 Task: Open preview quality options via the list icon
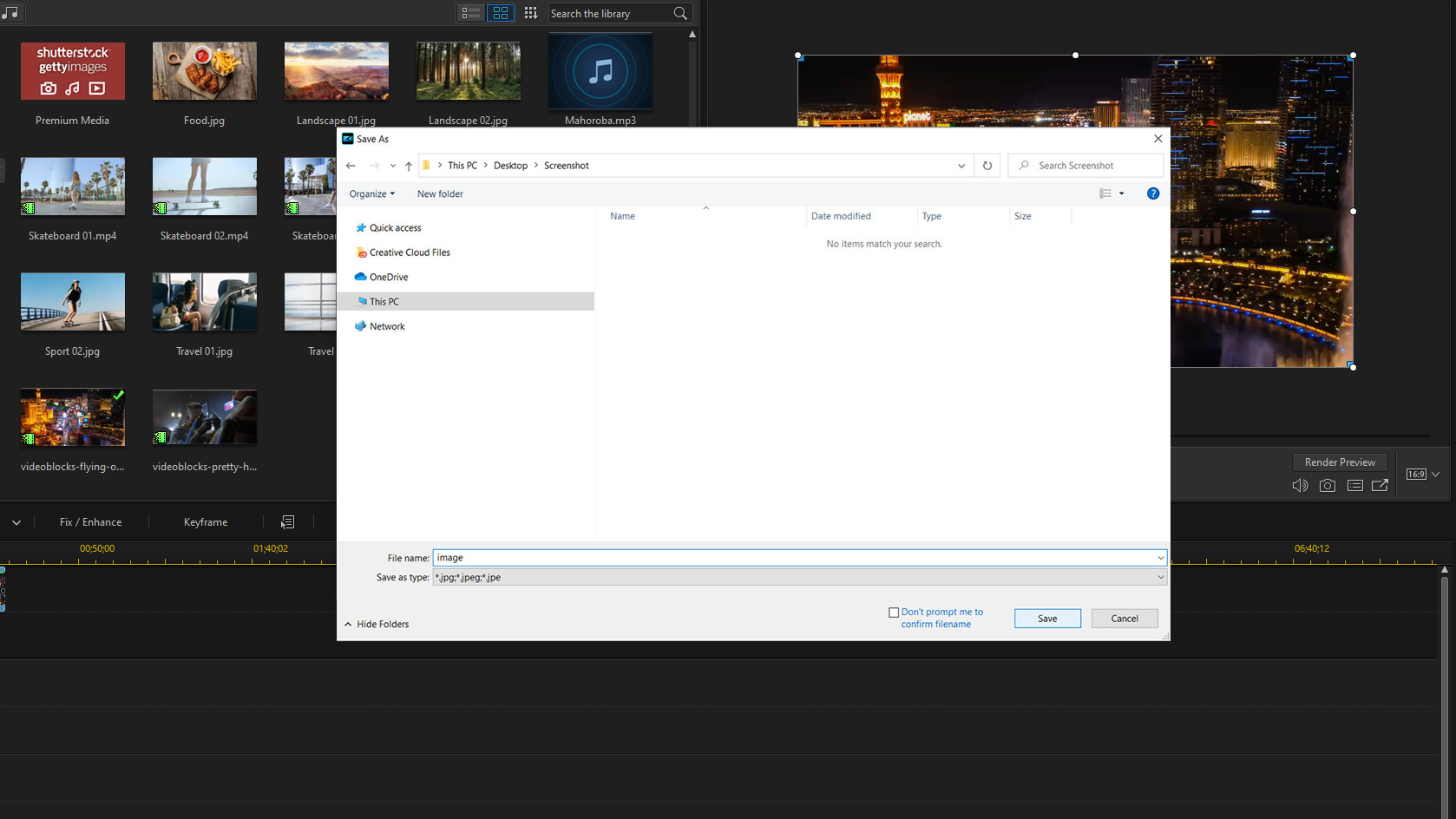click(1354, 485)
